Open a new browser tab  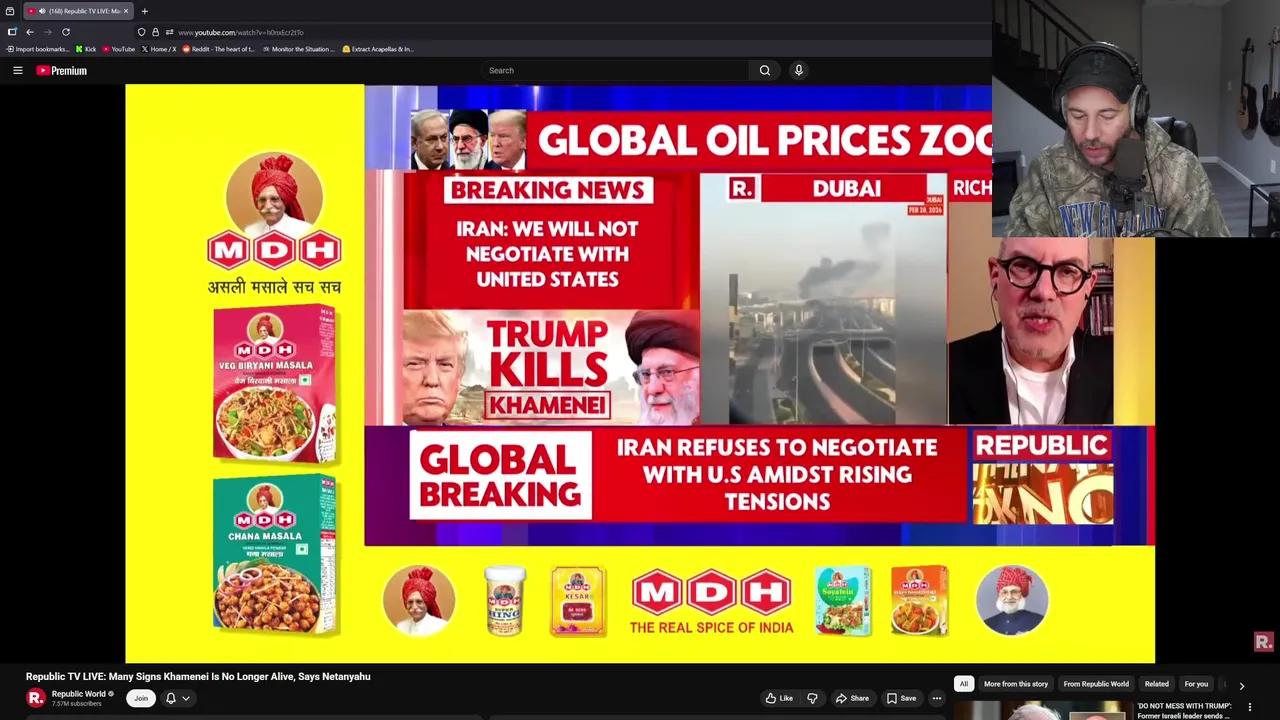click(144, 11)
